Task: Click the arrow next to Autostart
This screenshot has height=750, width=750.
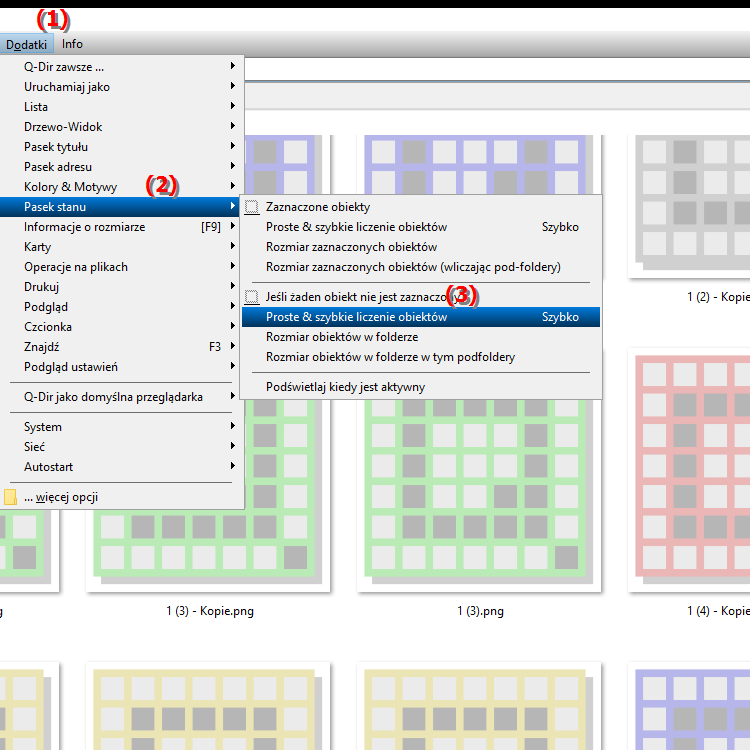Action: [233, 466]
